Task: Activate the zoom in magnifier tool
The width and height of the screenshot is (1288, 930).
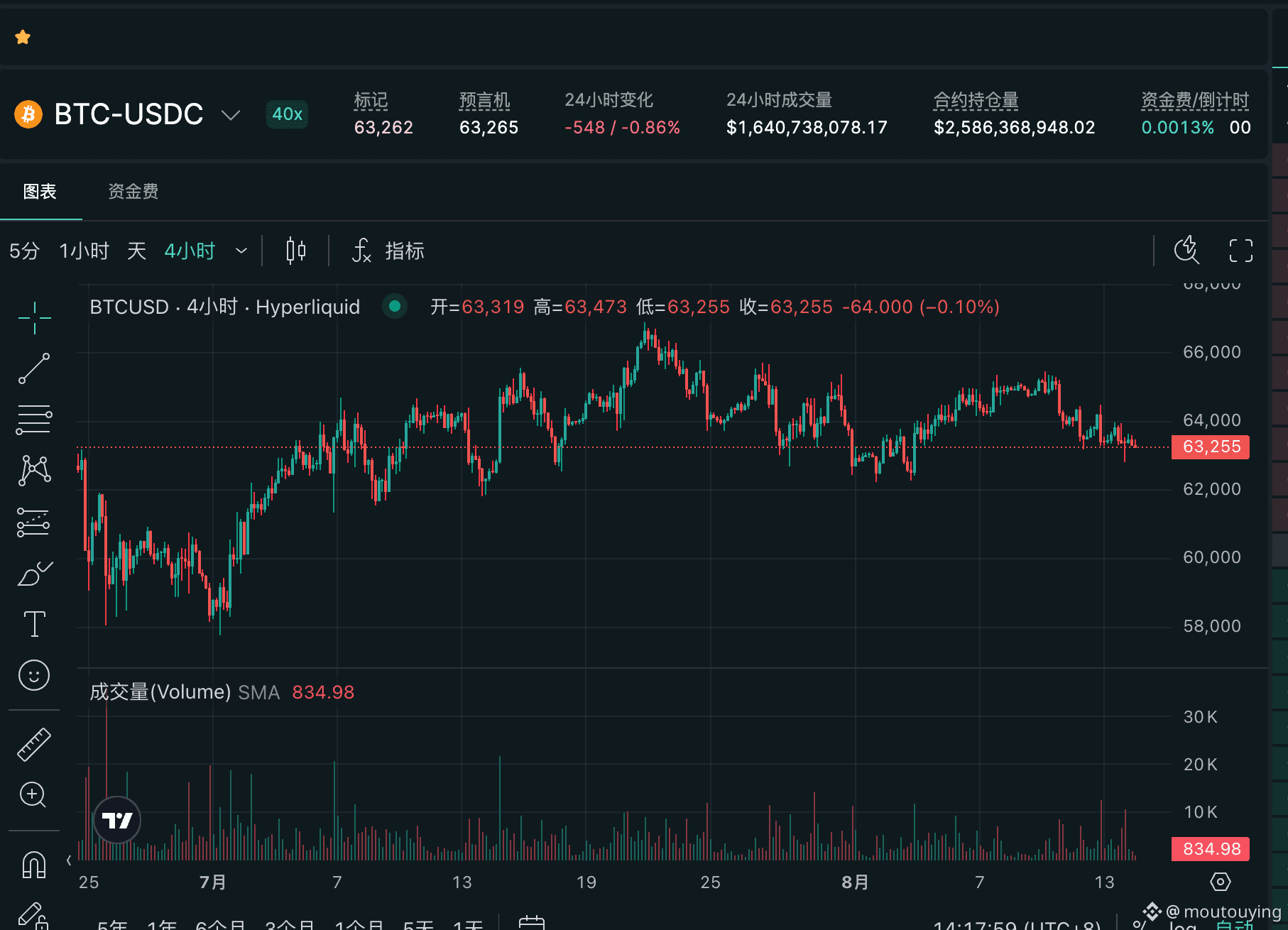Action: [33, 794]
